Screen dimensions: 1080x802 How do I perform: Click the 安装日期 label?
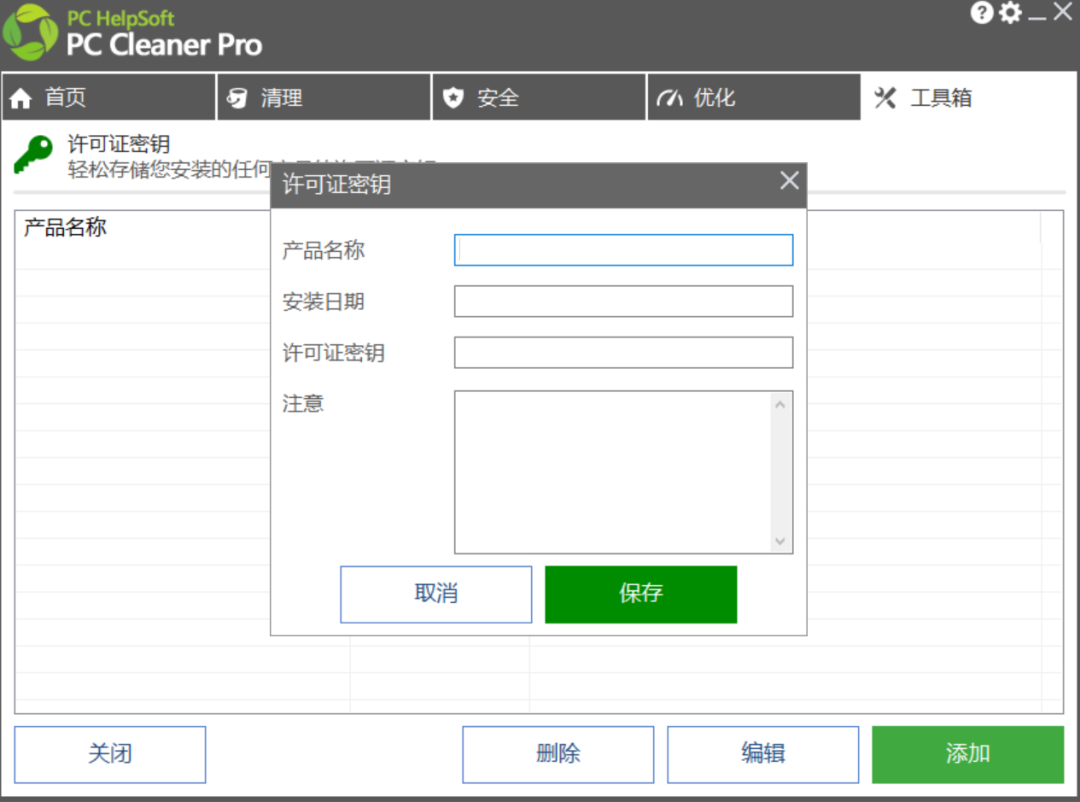pos(324,301)
